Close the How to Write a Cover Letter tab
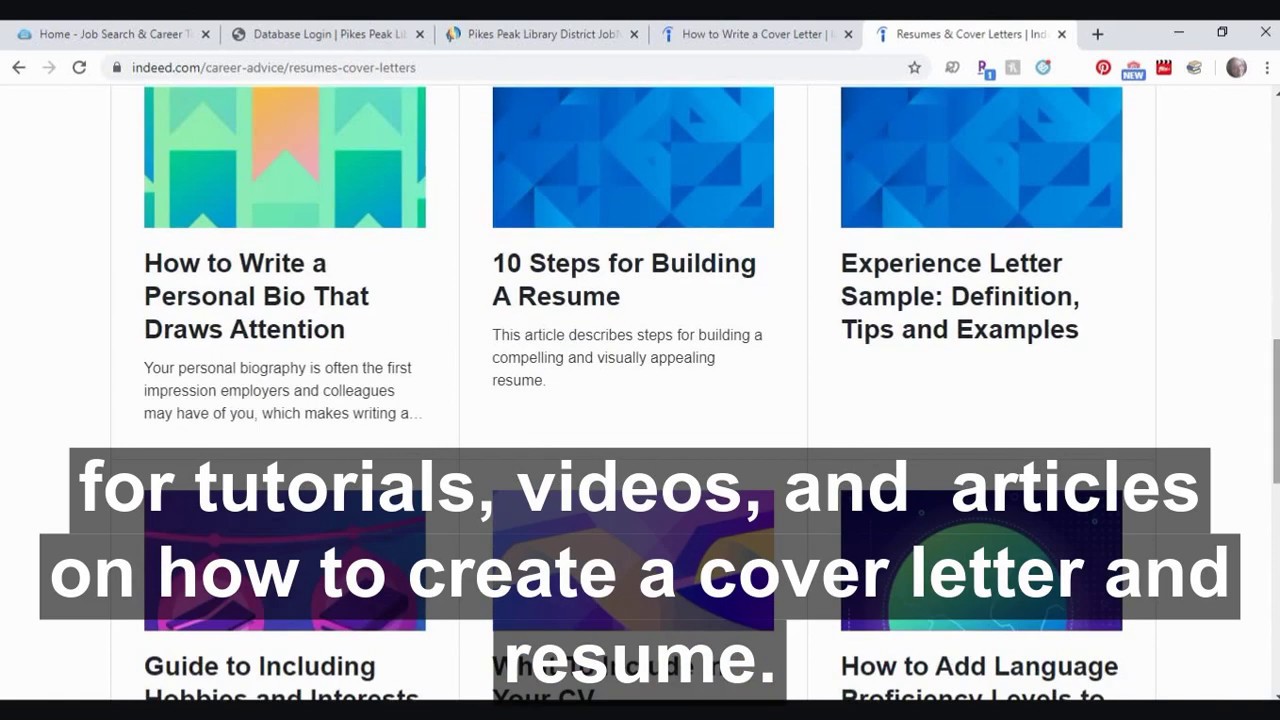This screenshot has height=720, width=1280. [x=848, y=34]
